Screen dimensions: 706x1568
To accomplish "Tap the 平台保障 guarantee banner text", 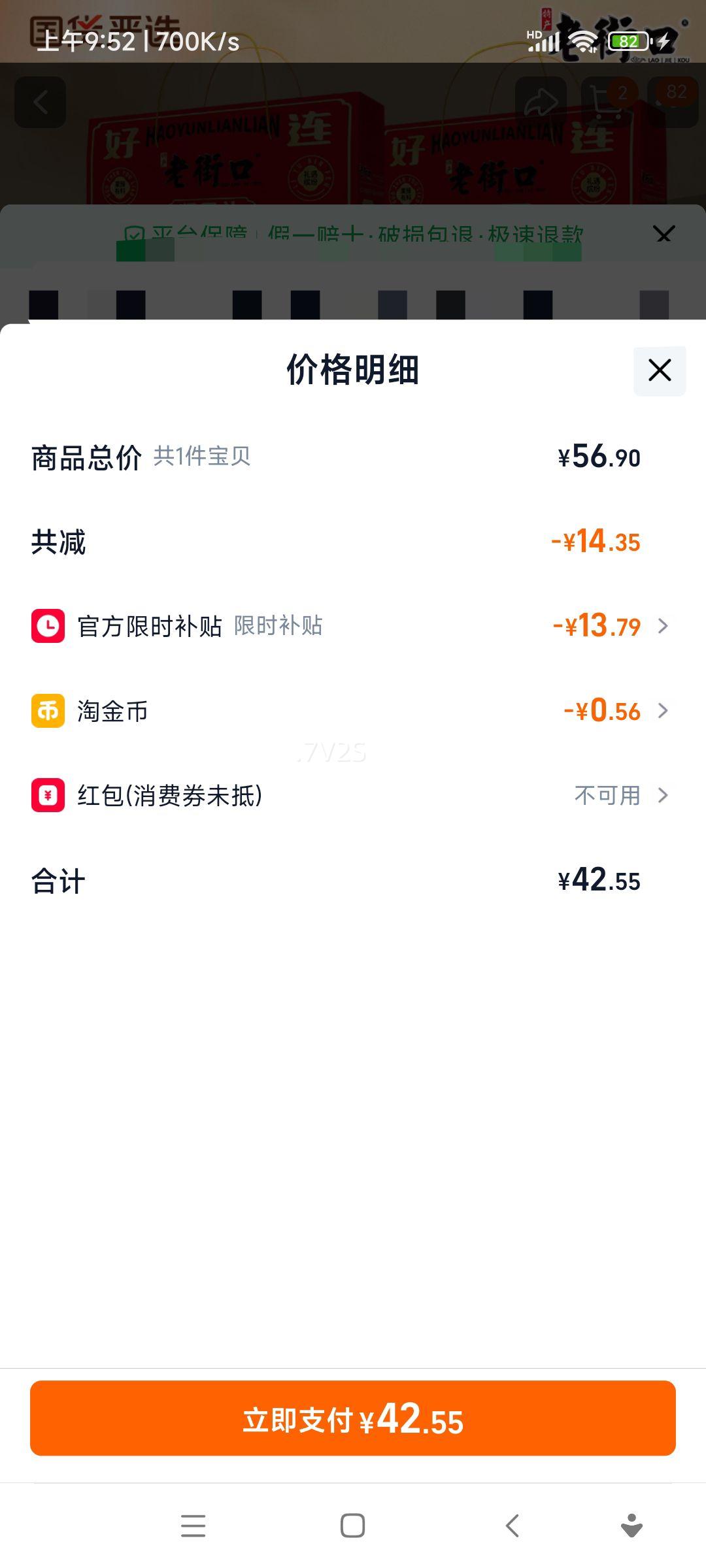I will coord(353,234).
